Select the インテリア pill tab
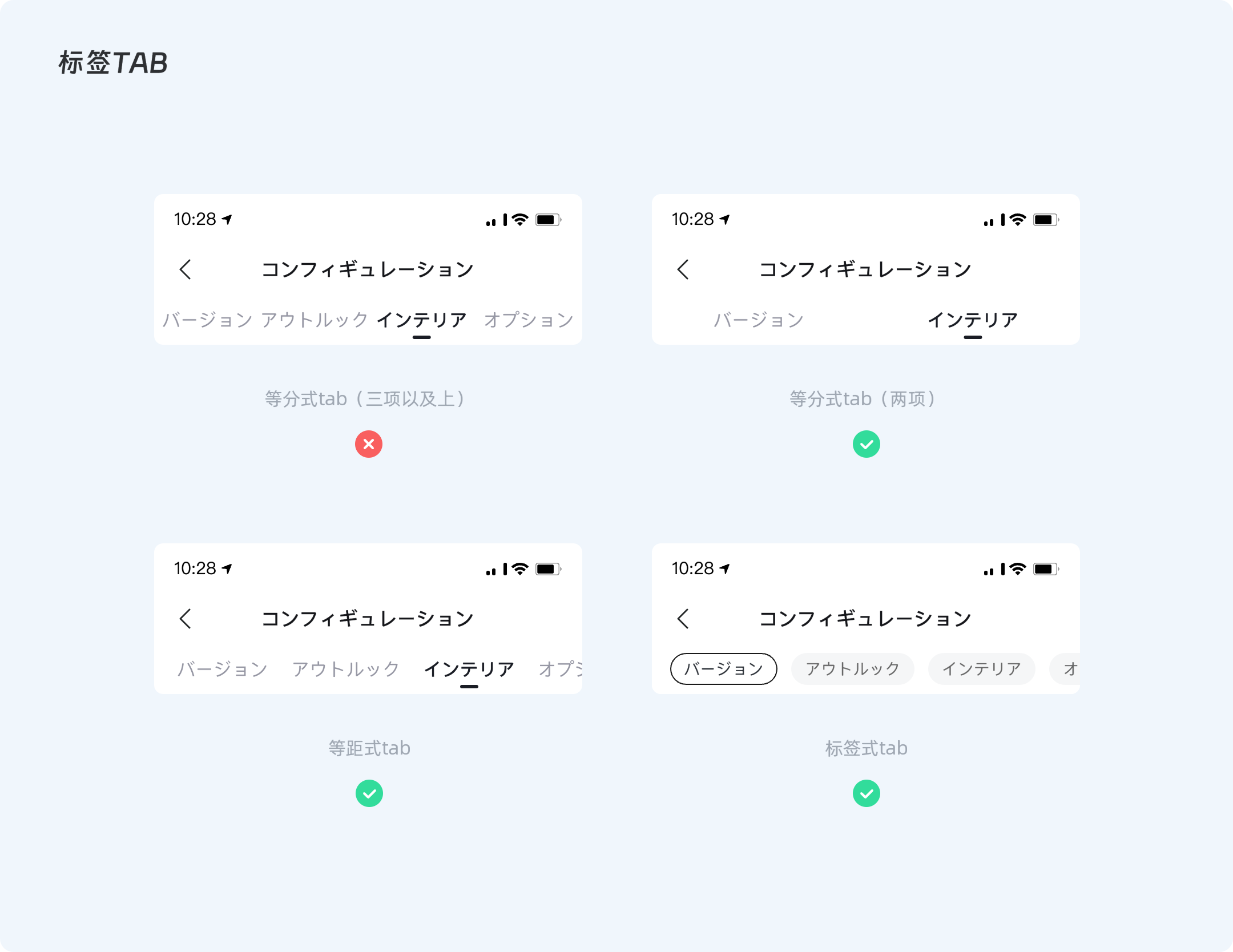The image size is (1233, 952). [982, 669]
